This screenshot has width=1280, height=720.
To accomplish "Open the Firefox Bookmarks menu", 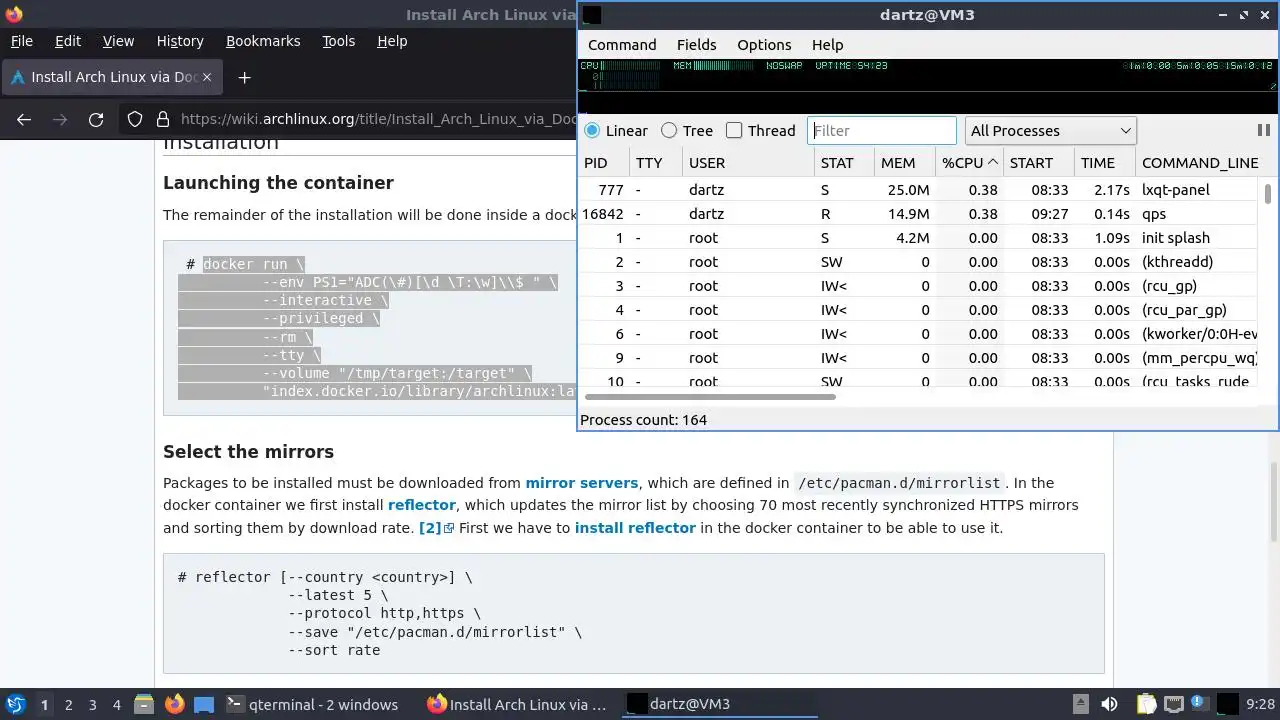I will [x=263, y=41].
